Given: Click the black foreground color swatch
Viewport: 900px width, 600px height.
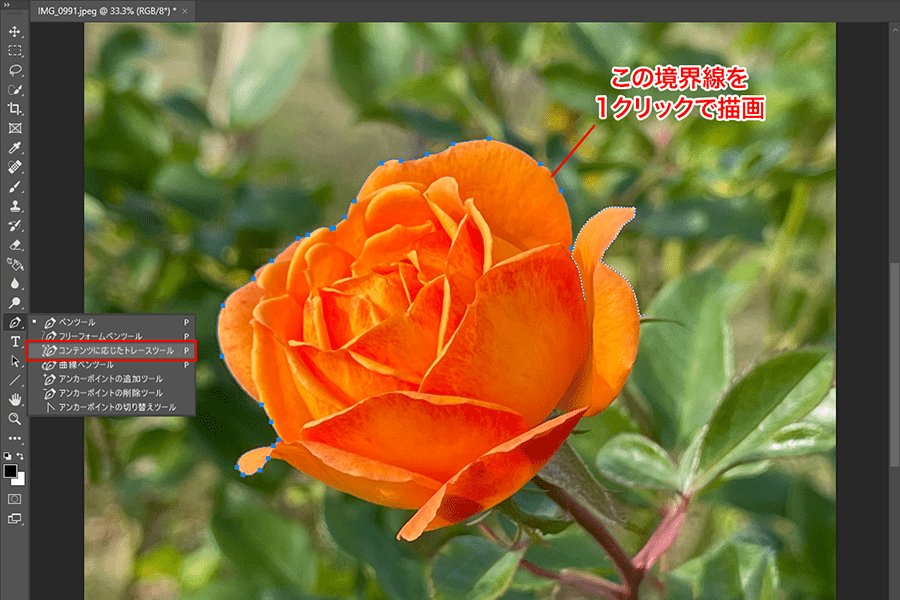Looking at the screenshot, I should click(x=10, y=471).
